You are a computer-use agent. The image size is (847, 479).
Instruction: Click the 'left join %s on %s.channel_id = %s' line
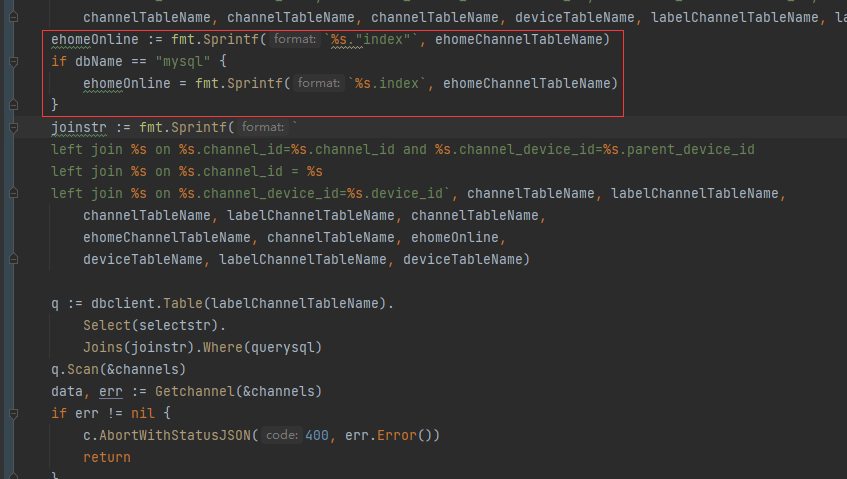click(x=187, y=172)
